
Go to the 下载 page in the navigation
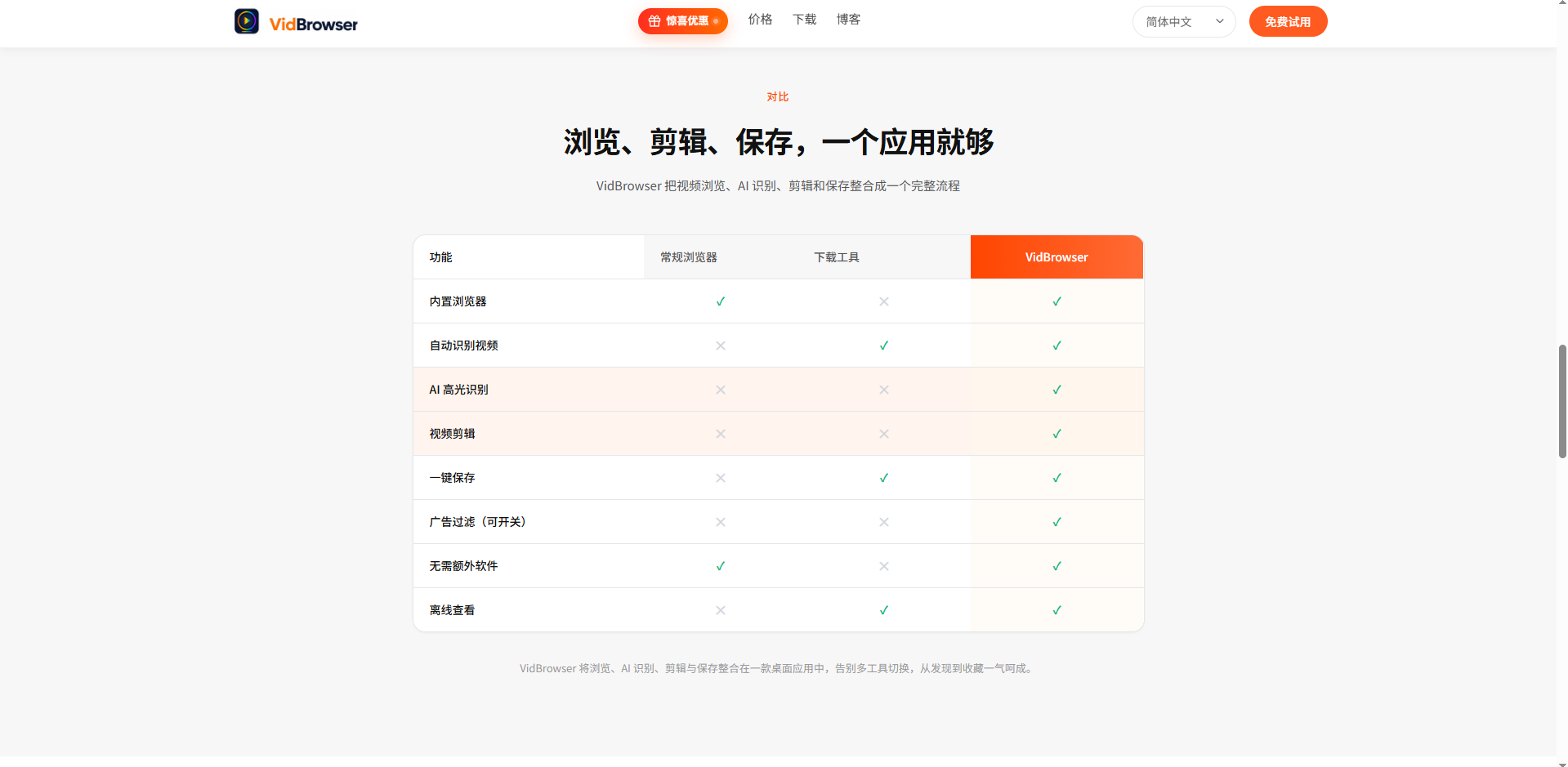point(804,20)
